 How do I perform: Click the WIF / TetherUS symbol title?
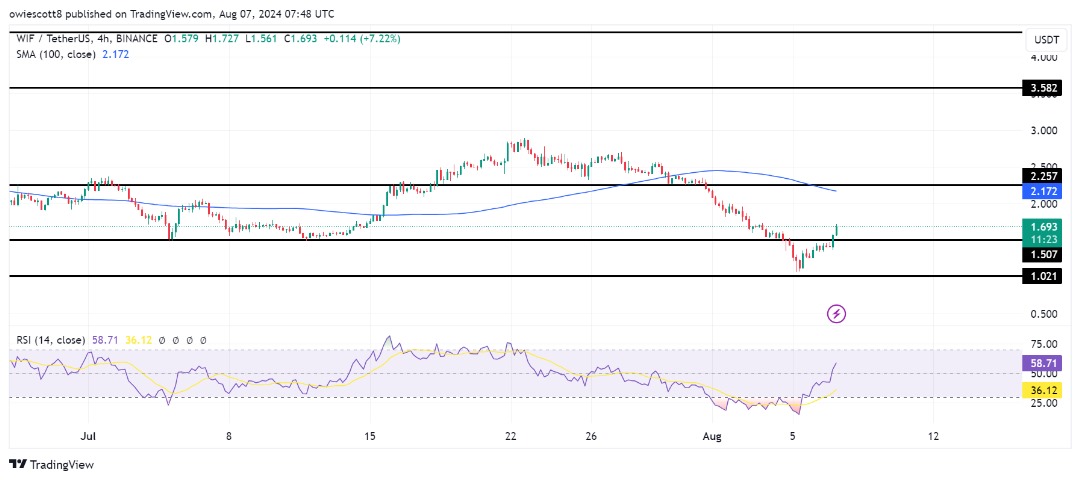point(56,39)
